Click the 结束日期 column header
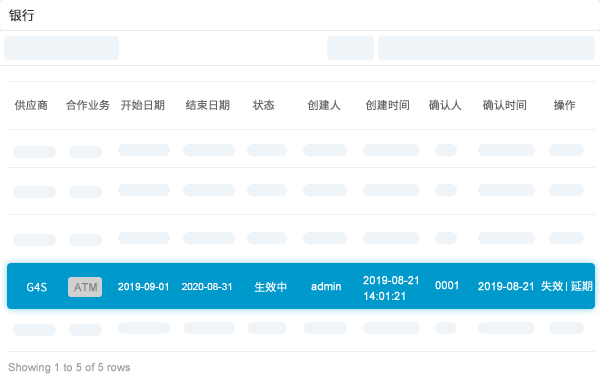Viewport: 600px width, 387px height. 208,105
